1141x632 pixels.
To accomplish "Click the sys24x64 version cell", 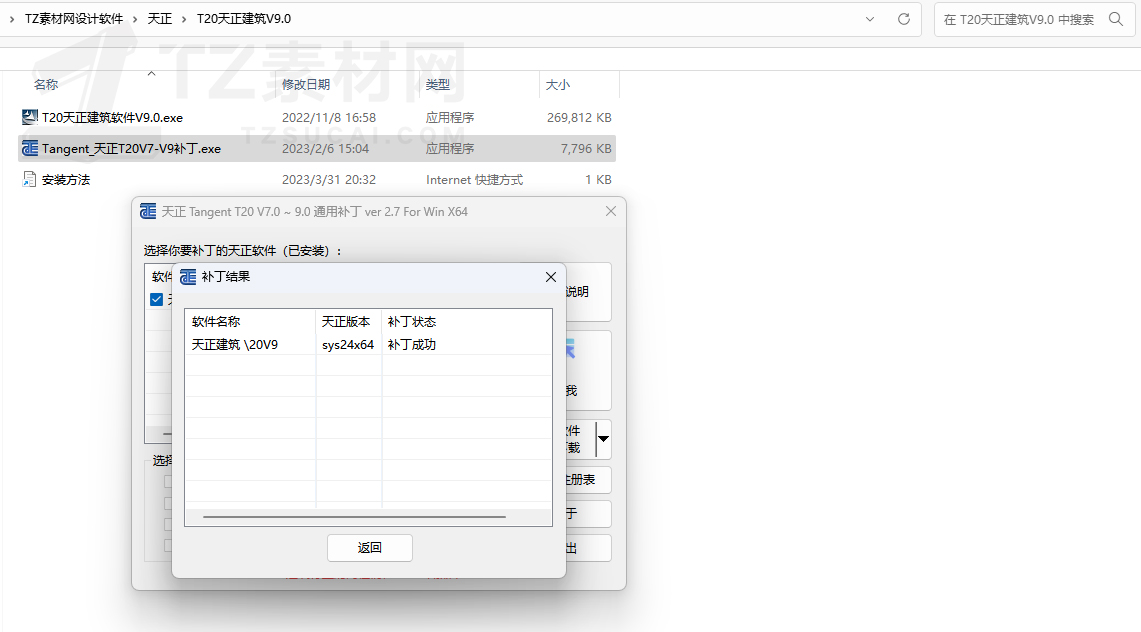I will tap(348, 345).
